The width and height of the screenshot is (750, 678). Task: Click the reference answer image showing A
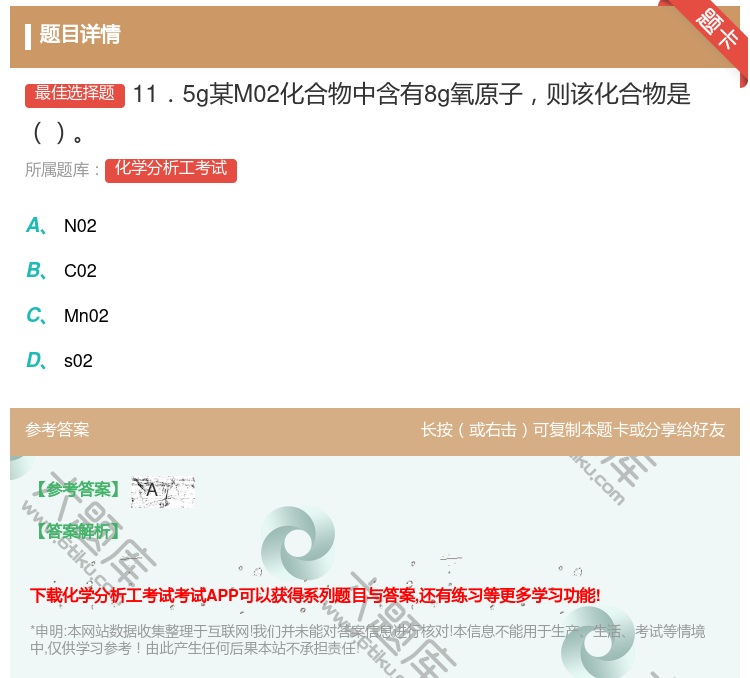tap(163, 491)
